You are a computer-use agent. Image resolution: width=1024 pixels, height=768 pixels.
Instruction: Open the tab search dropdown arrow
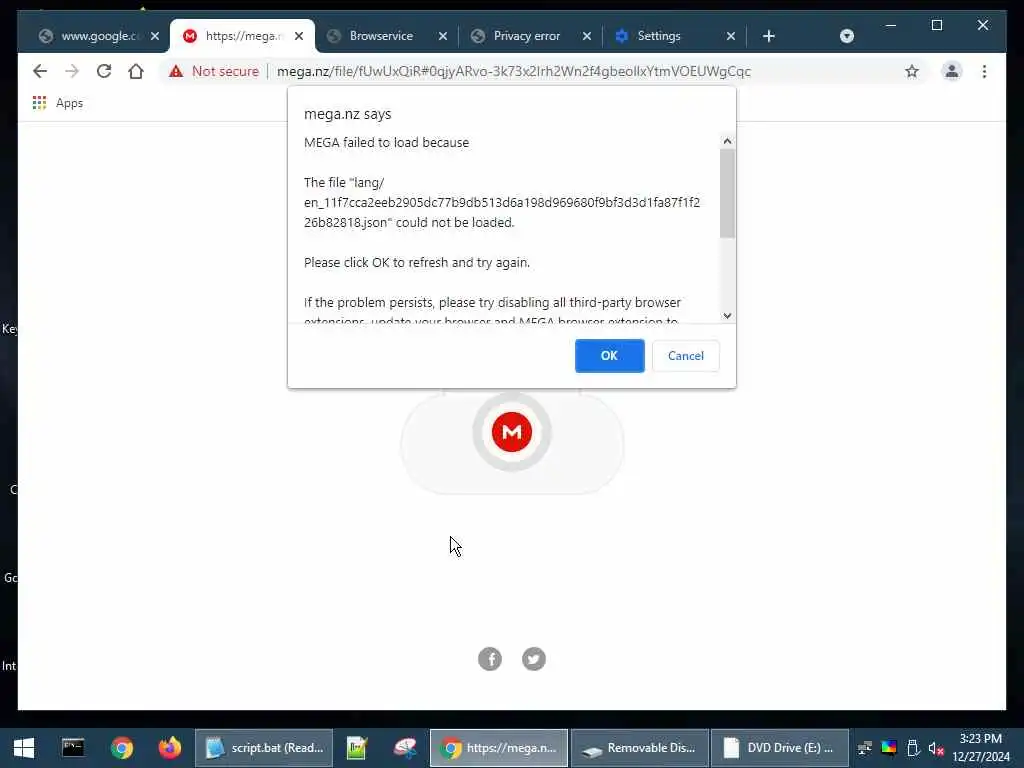846,36
